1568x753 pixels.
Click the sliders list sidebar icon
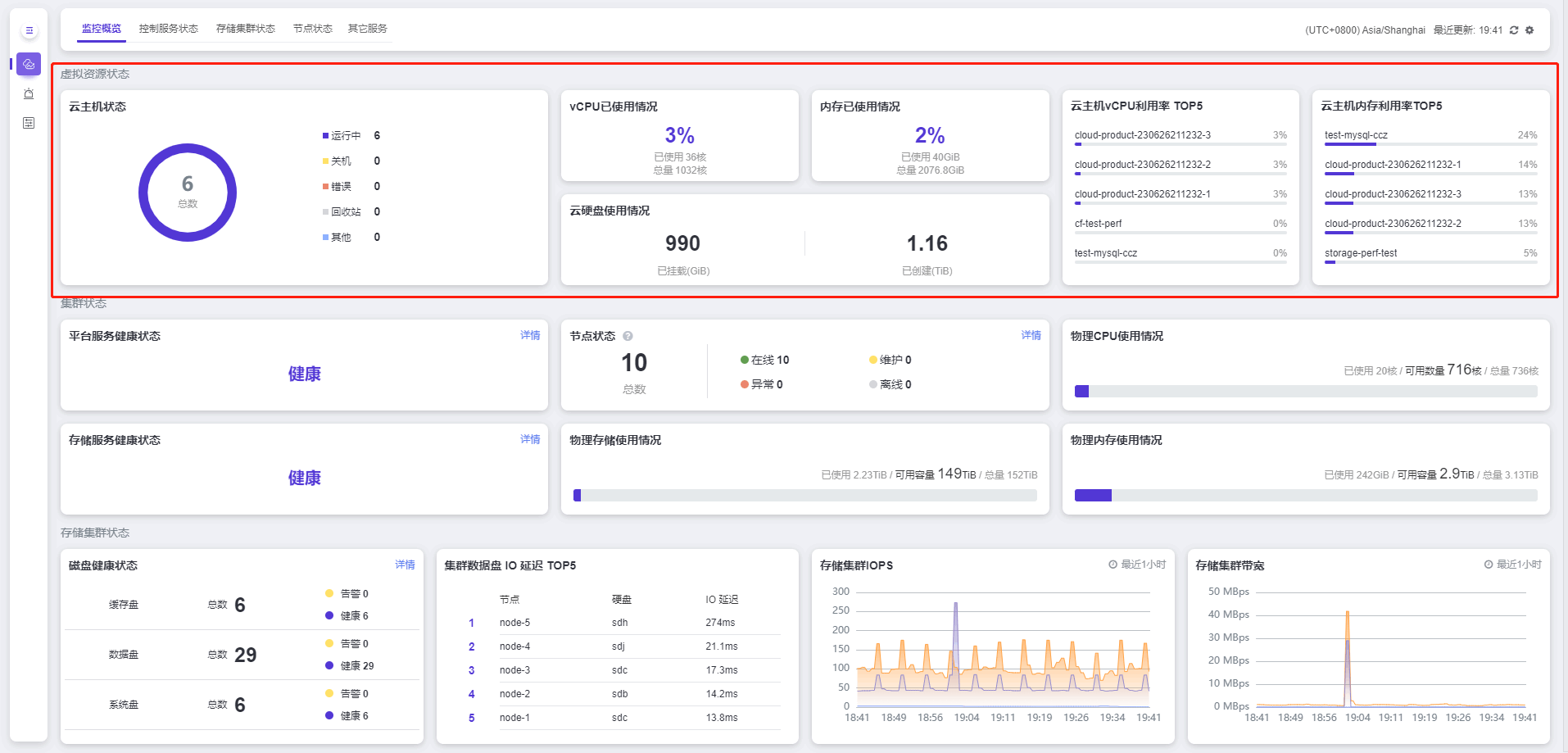[29, 123]
